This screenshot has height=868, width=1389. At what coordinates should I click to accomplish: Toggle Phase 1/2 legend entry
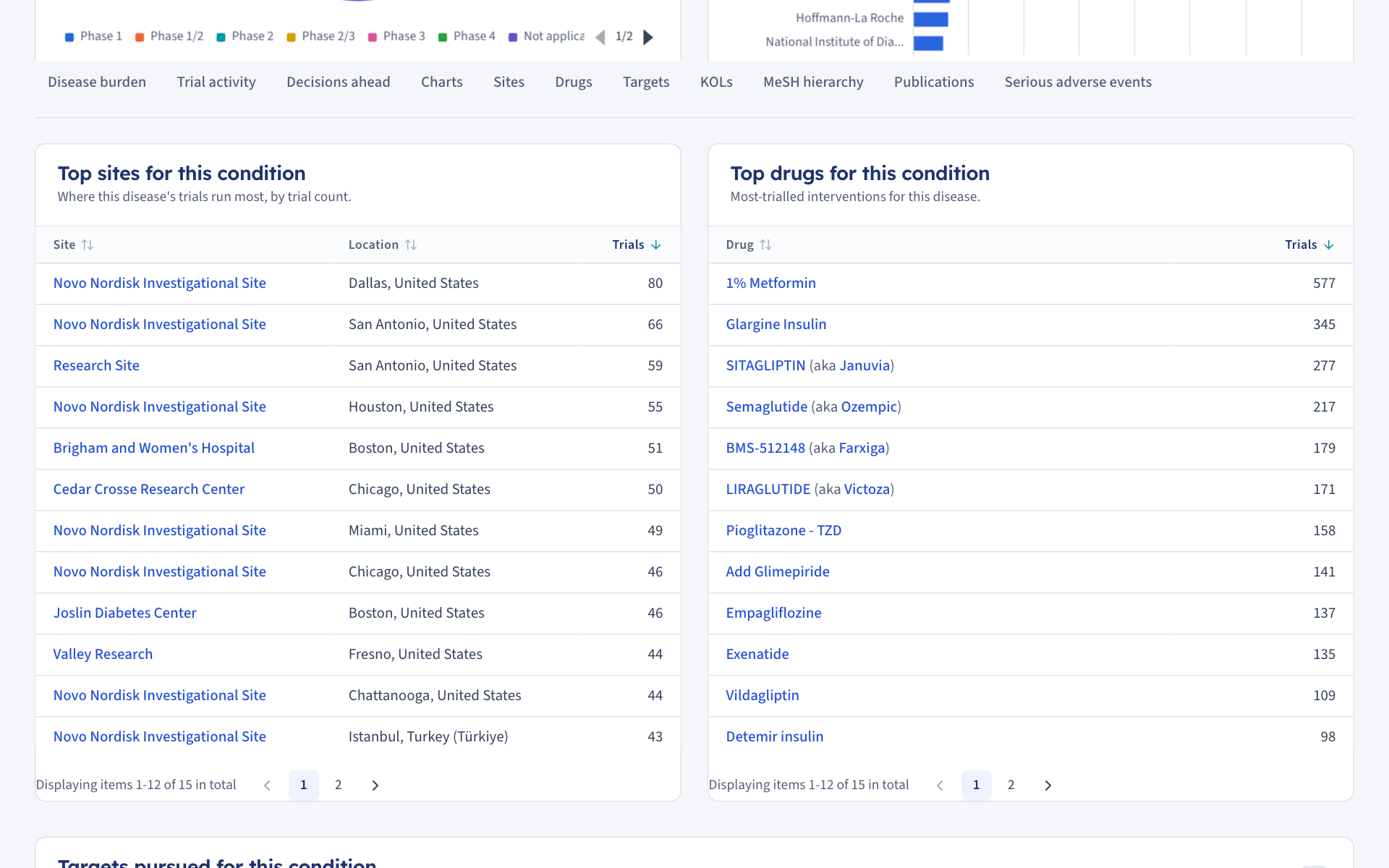[x=169, y=36]
